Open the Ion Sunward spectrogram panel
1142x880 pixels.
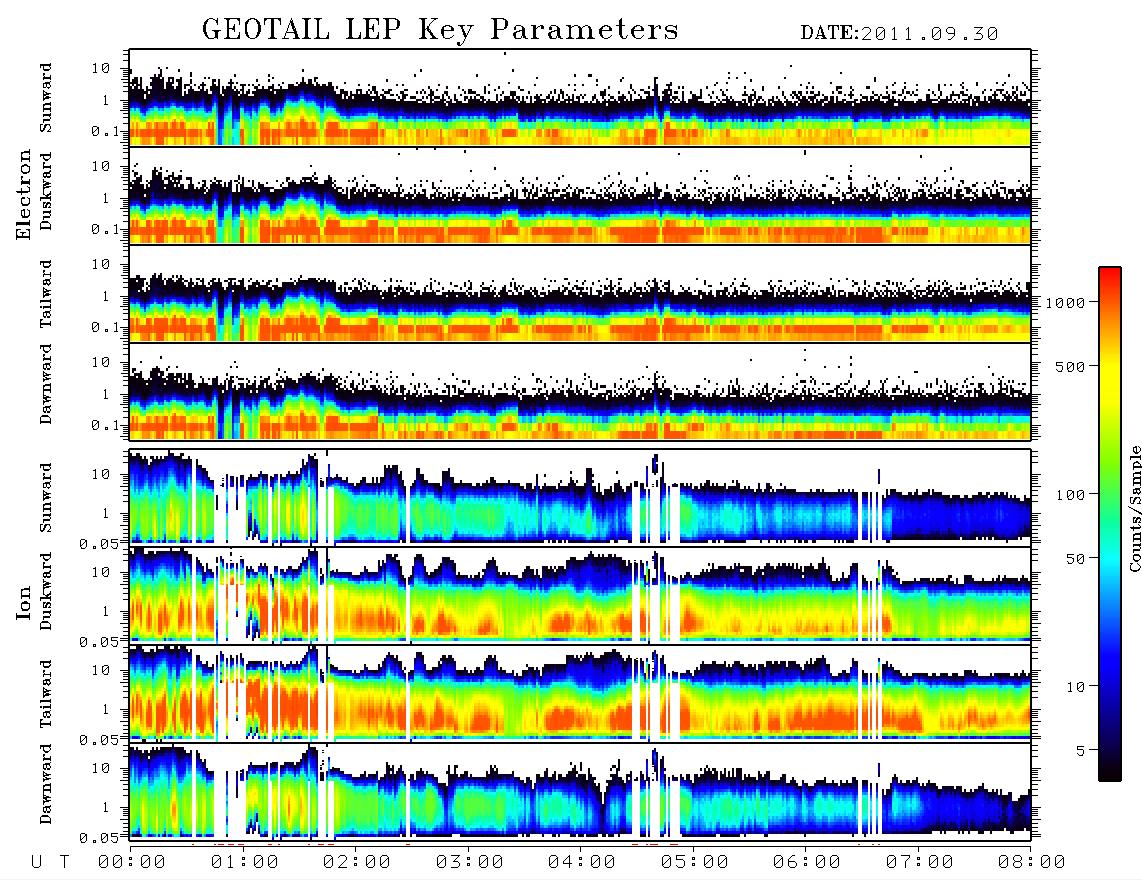(580, 496)
